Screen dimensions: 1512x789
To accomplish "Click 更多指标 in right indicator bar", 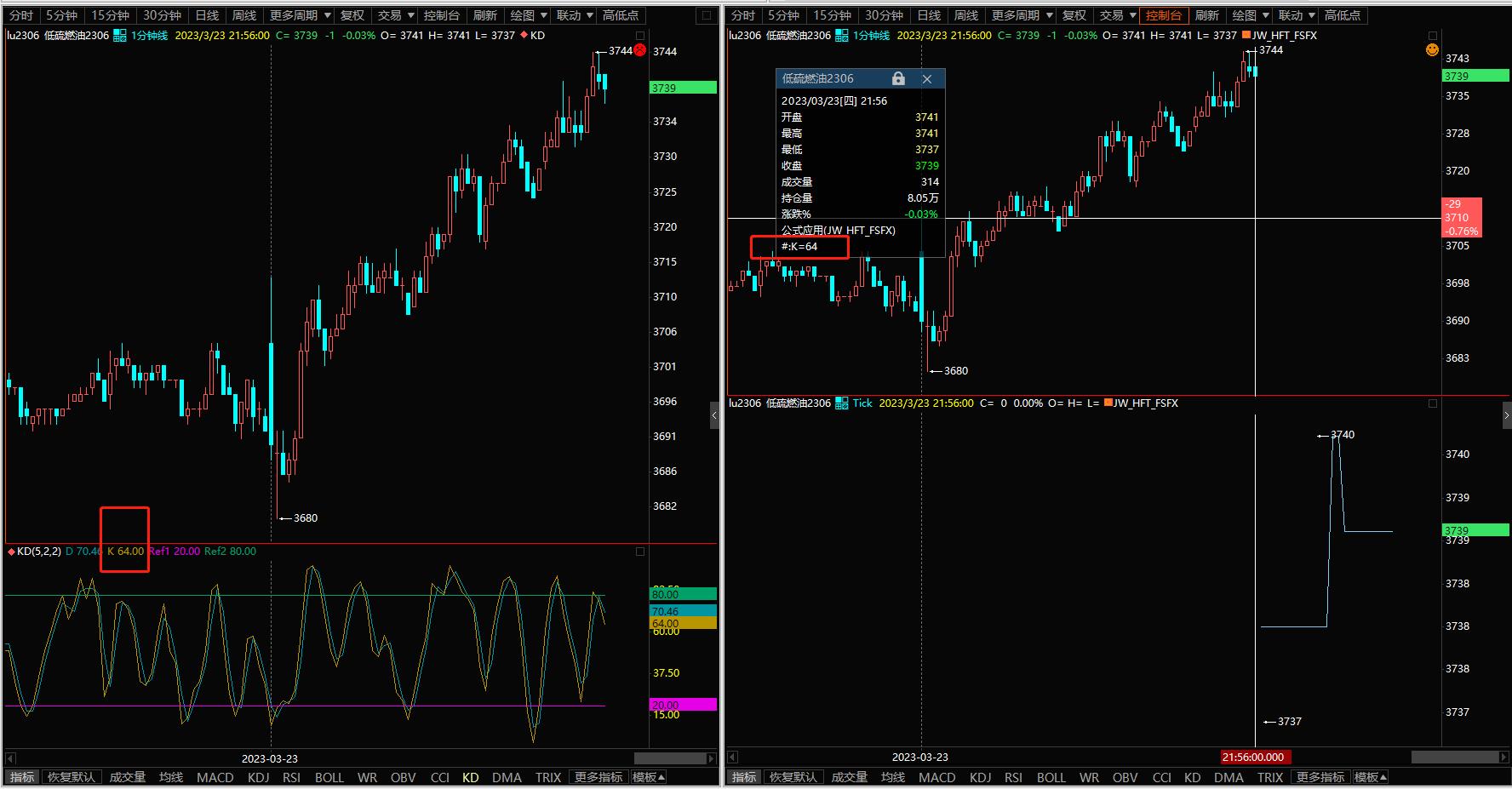I will pos(1320,777).
